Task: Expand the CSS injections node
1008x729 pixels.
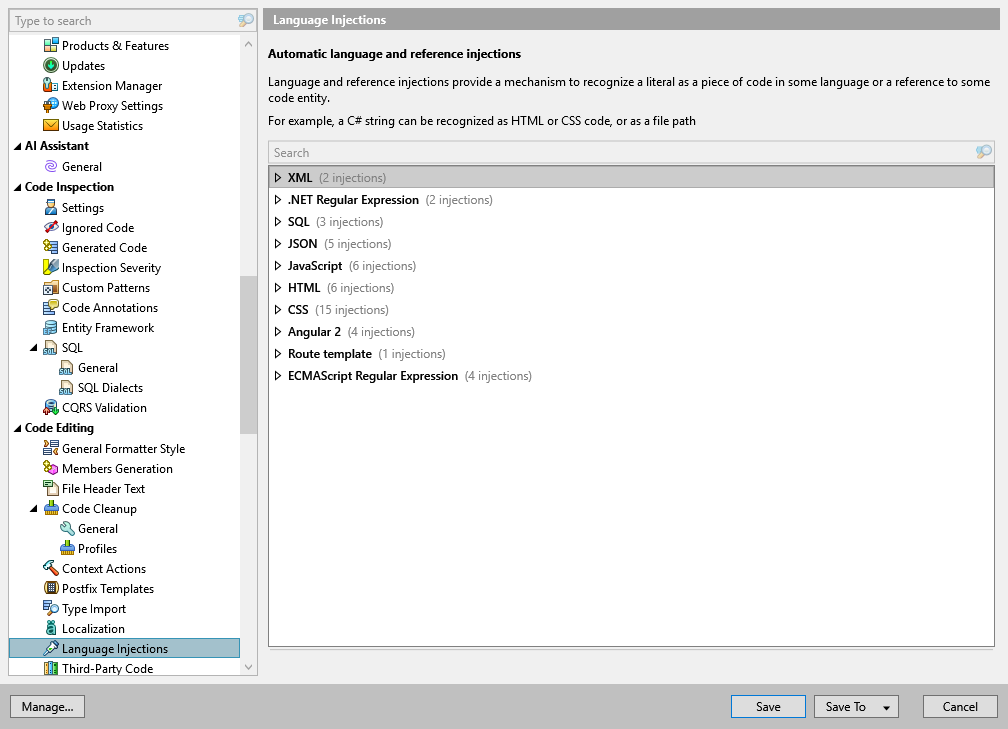Action: coord(278,310)
